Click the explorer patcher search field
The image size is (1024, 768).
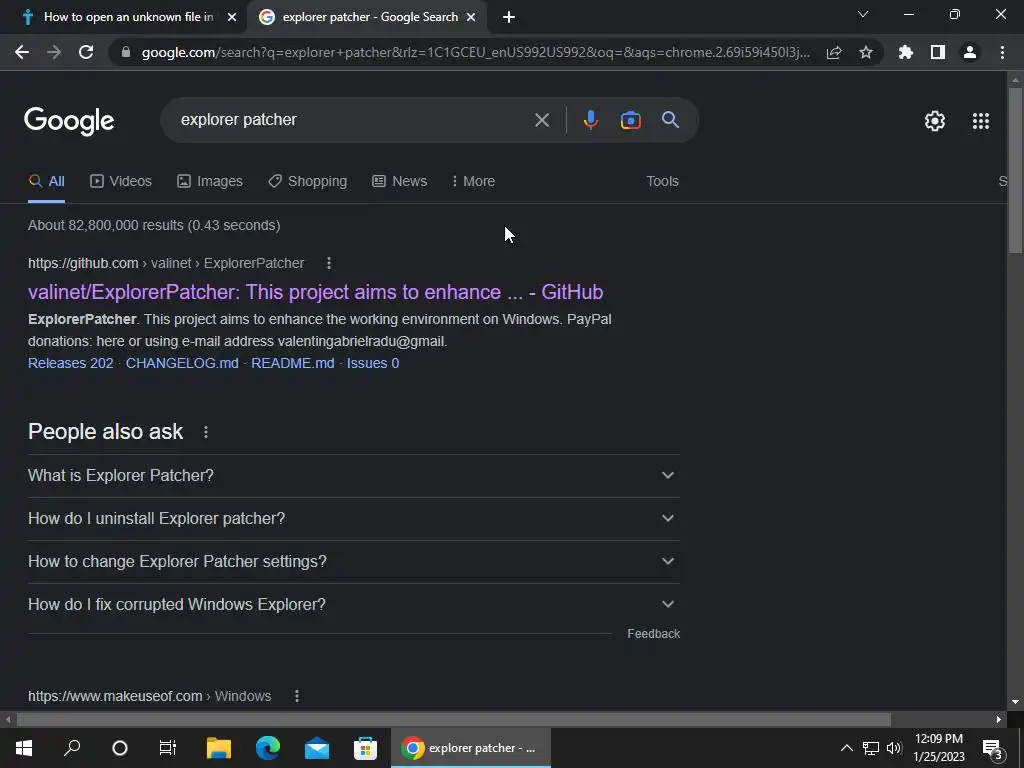353,120
